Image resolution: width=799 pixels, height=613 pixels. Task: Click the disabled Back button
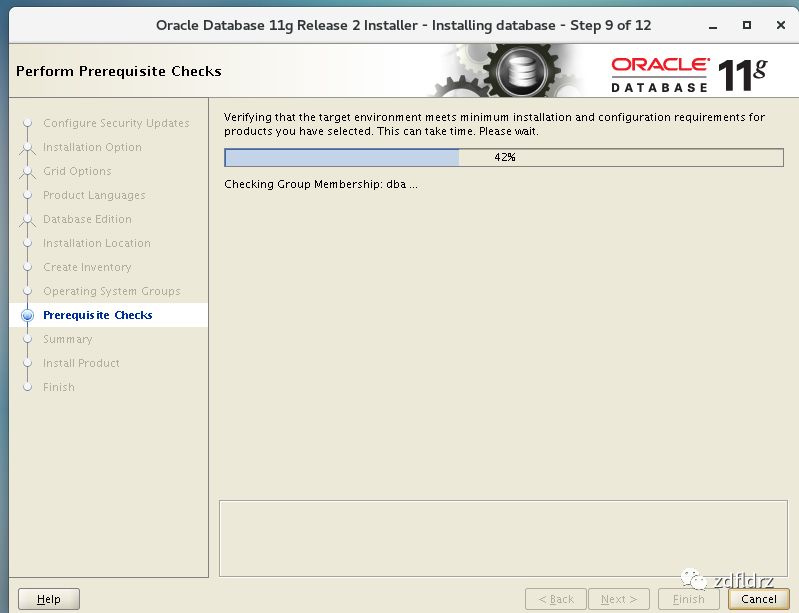[x=556, y=599]
